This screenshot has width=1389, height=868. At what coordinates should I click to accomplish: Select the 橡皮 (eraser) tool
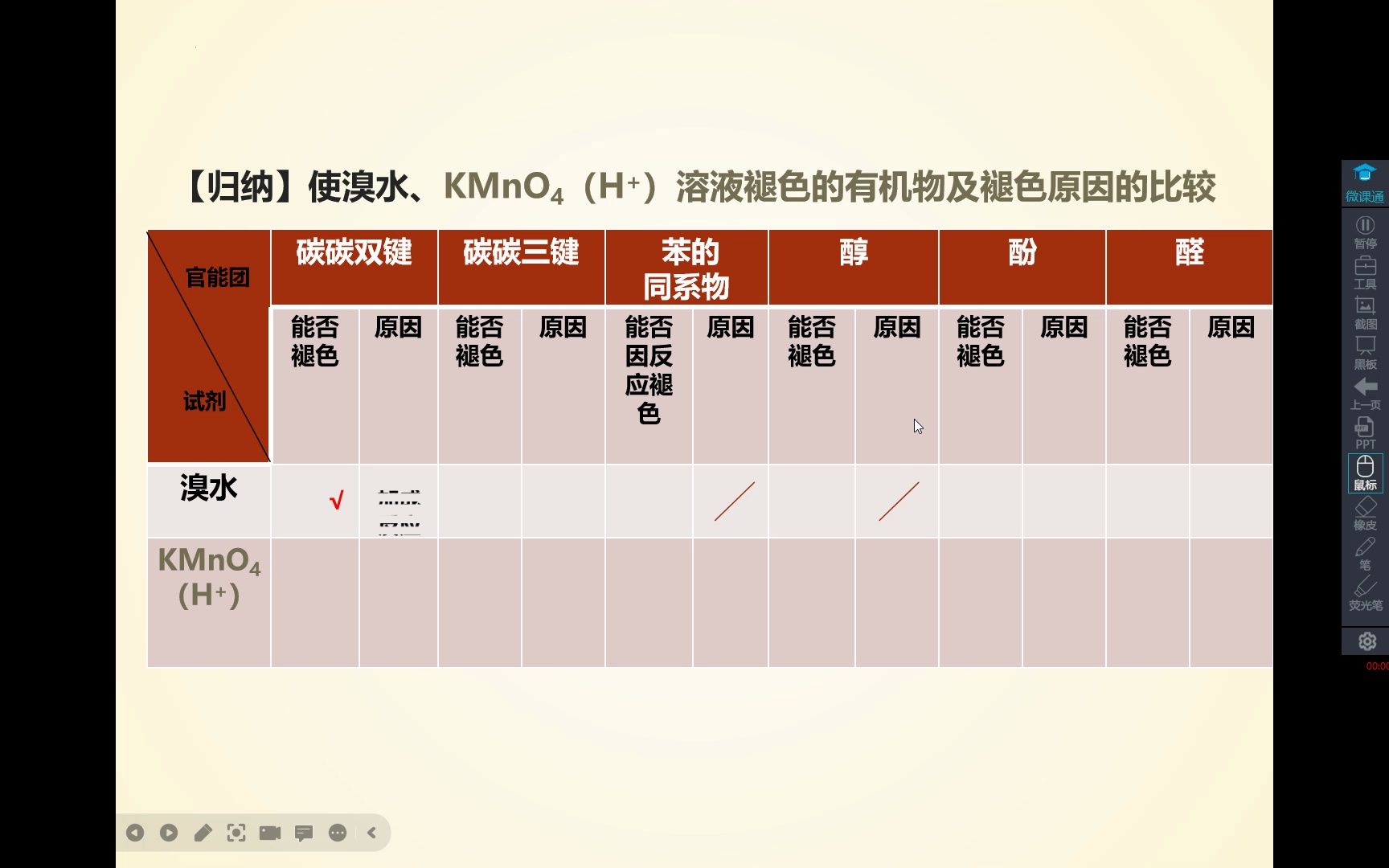tap(1365, 512)
